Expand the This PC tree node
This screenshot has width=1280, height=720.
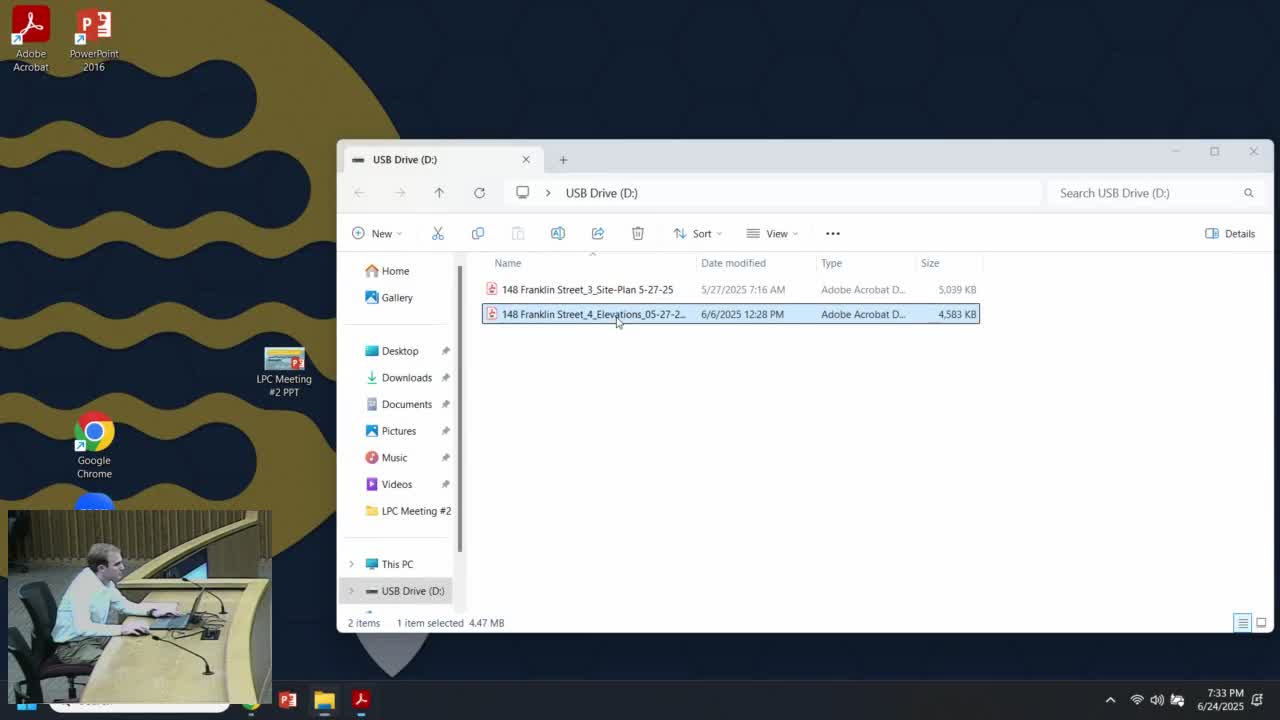[x=351, y=564]
